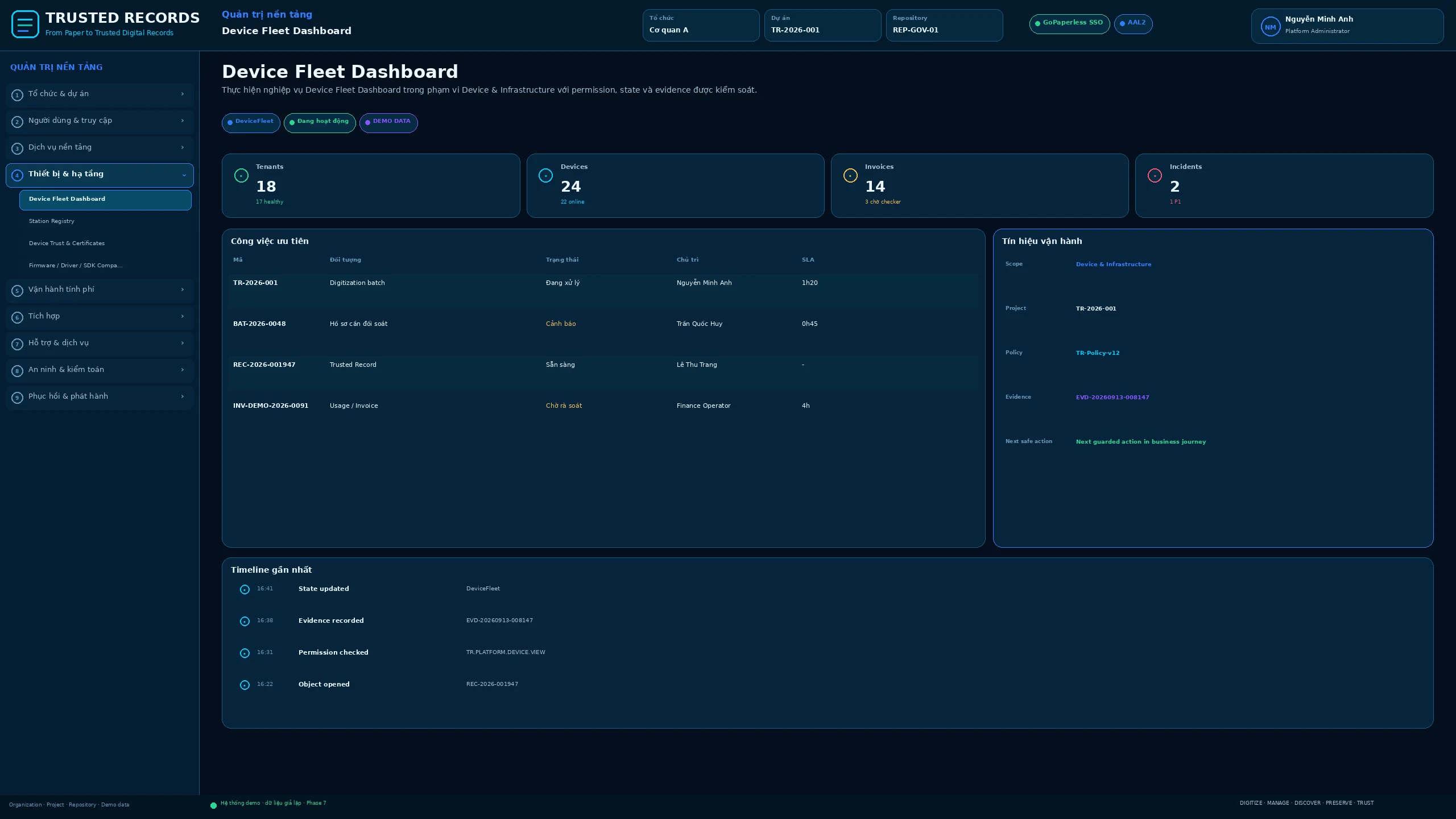Expand Vận hành tính phí chevron
Screen dimensions: 1456x819
[x=183, y=289]
